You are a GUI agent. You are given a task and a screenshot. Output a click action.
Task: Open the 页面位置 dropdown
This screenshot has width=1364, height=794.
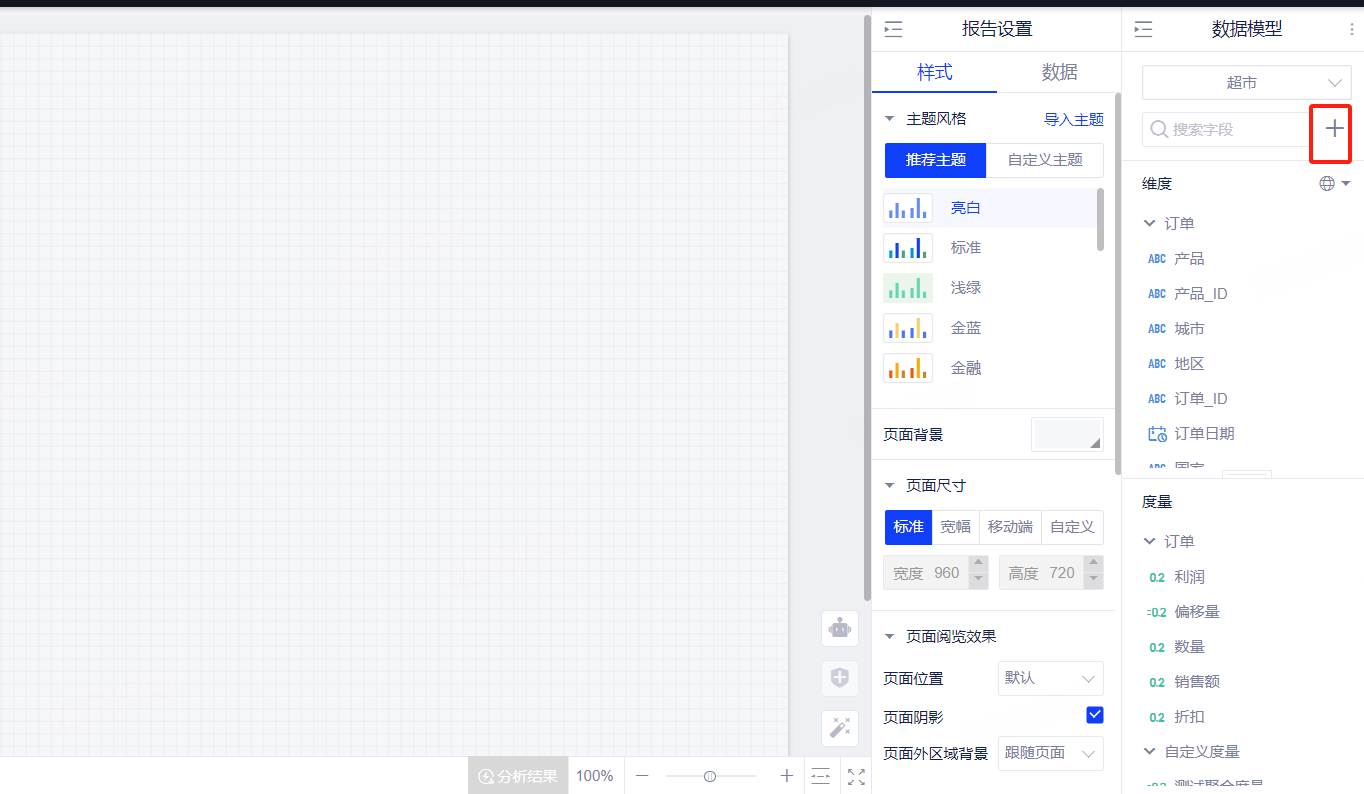(1050, 678)
